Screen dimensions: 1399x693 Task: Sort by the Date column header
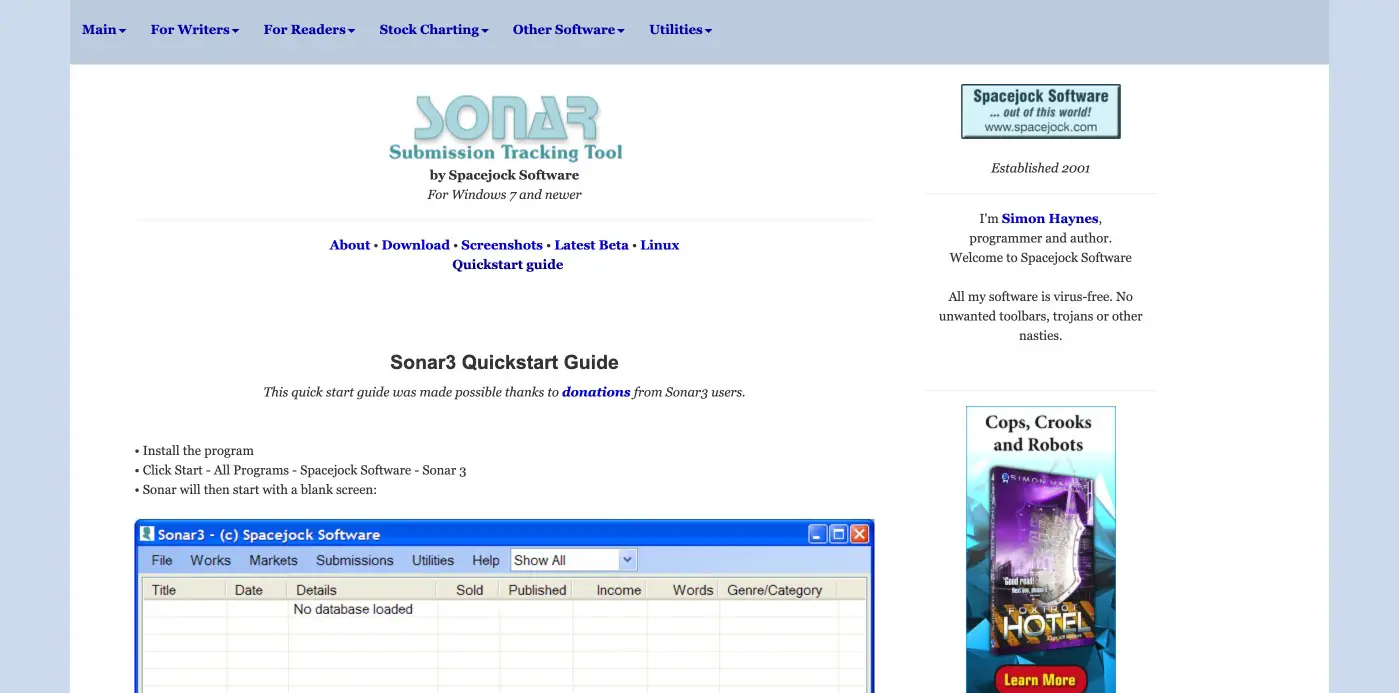click(257, 590)
